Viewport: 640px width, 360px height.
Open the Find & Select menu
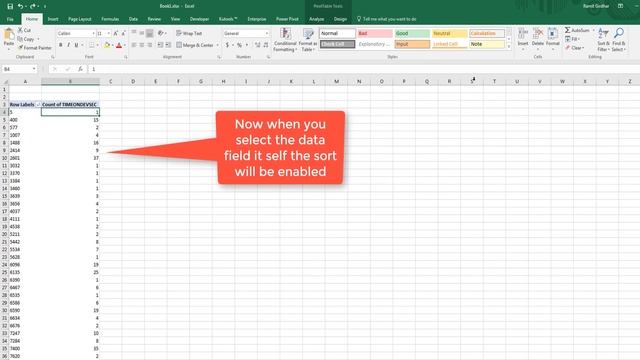[x=619, y=40]
